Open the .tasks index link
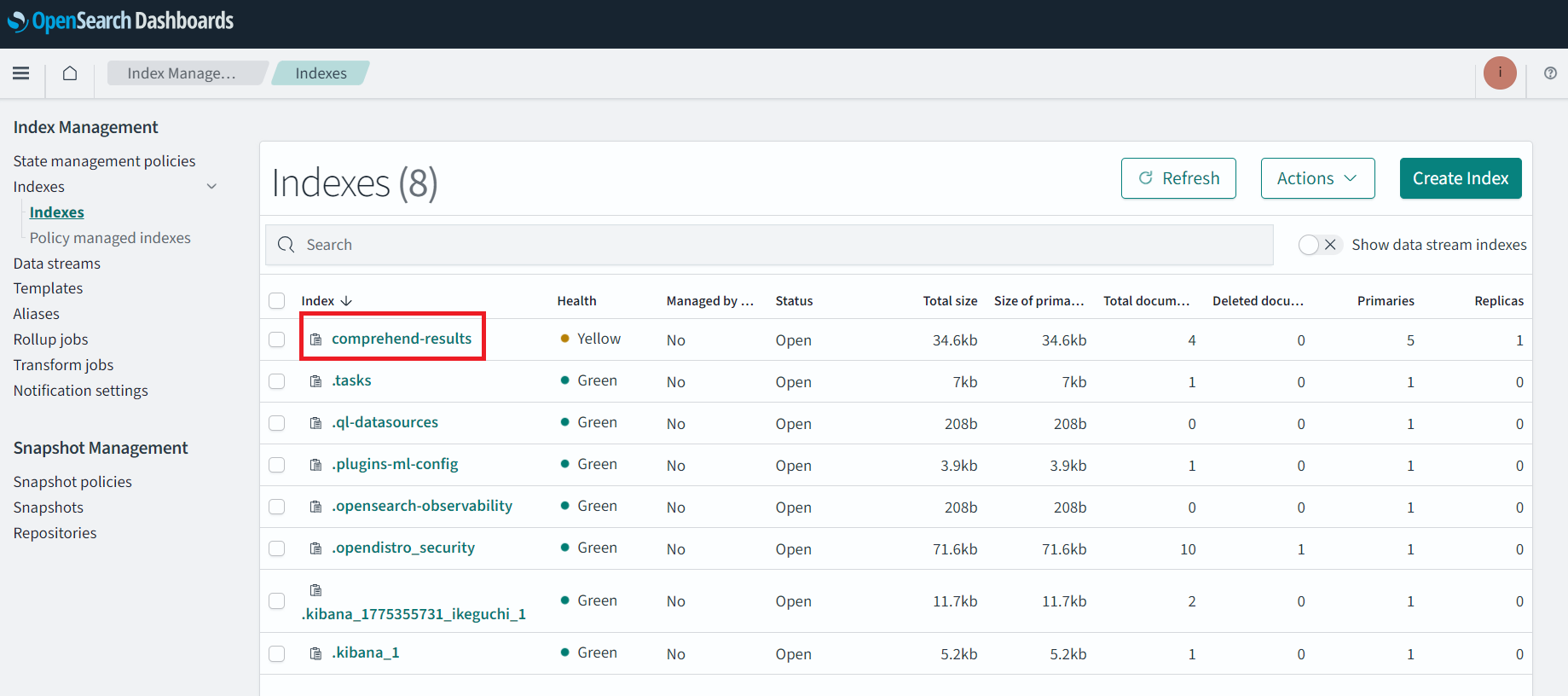Viewport: 1568px width, 696px height. pos(351,380)
